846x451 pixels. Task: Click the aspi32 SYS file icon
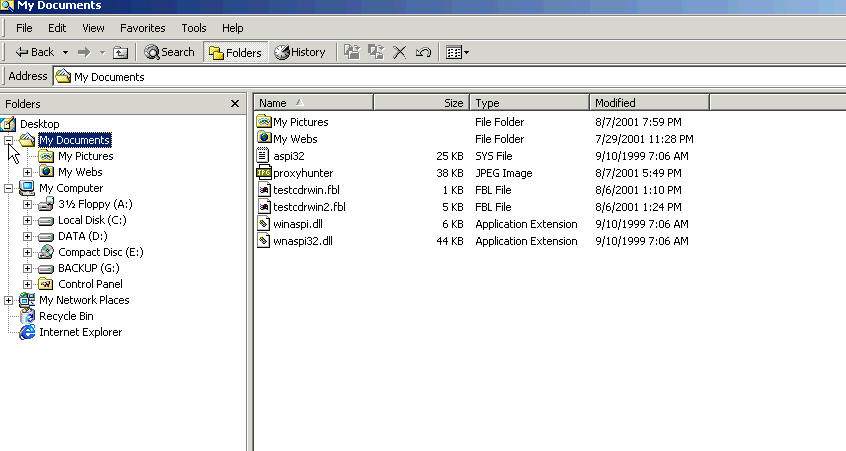point(263,155)
